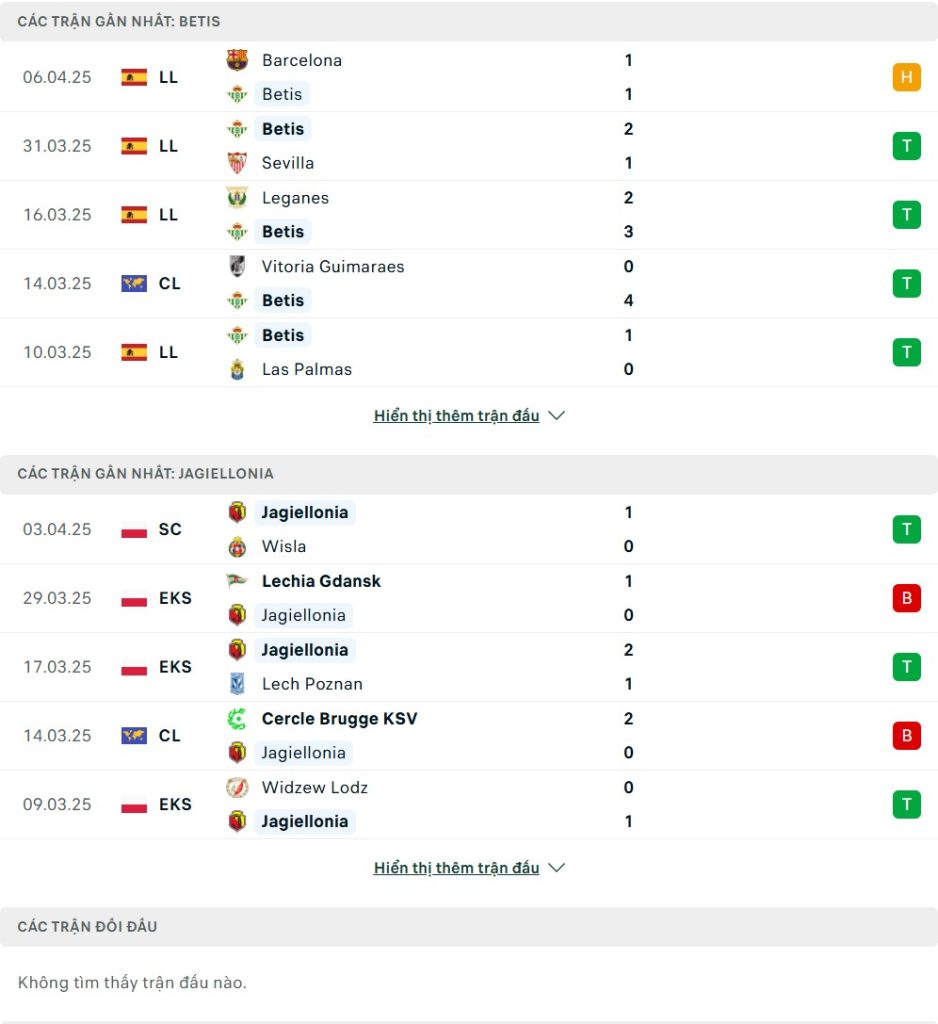Click the orange H draw result badge
This screenshot has height=1024, width=938.
pos(907,77)
